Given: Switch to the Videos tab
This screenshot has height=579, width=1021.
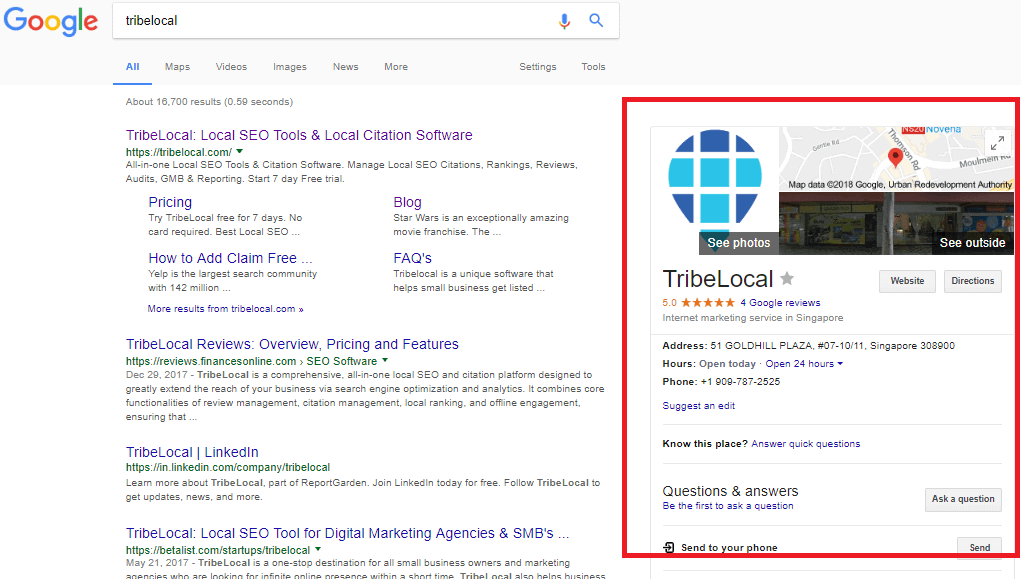Looking at the screenshot, I should tap(231, 66).
